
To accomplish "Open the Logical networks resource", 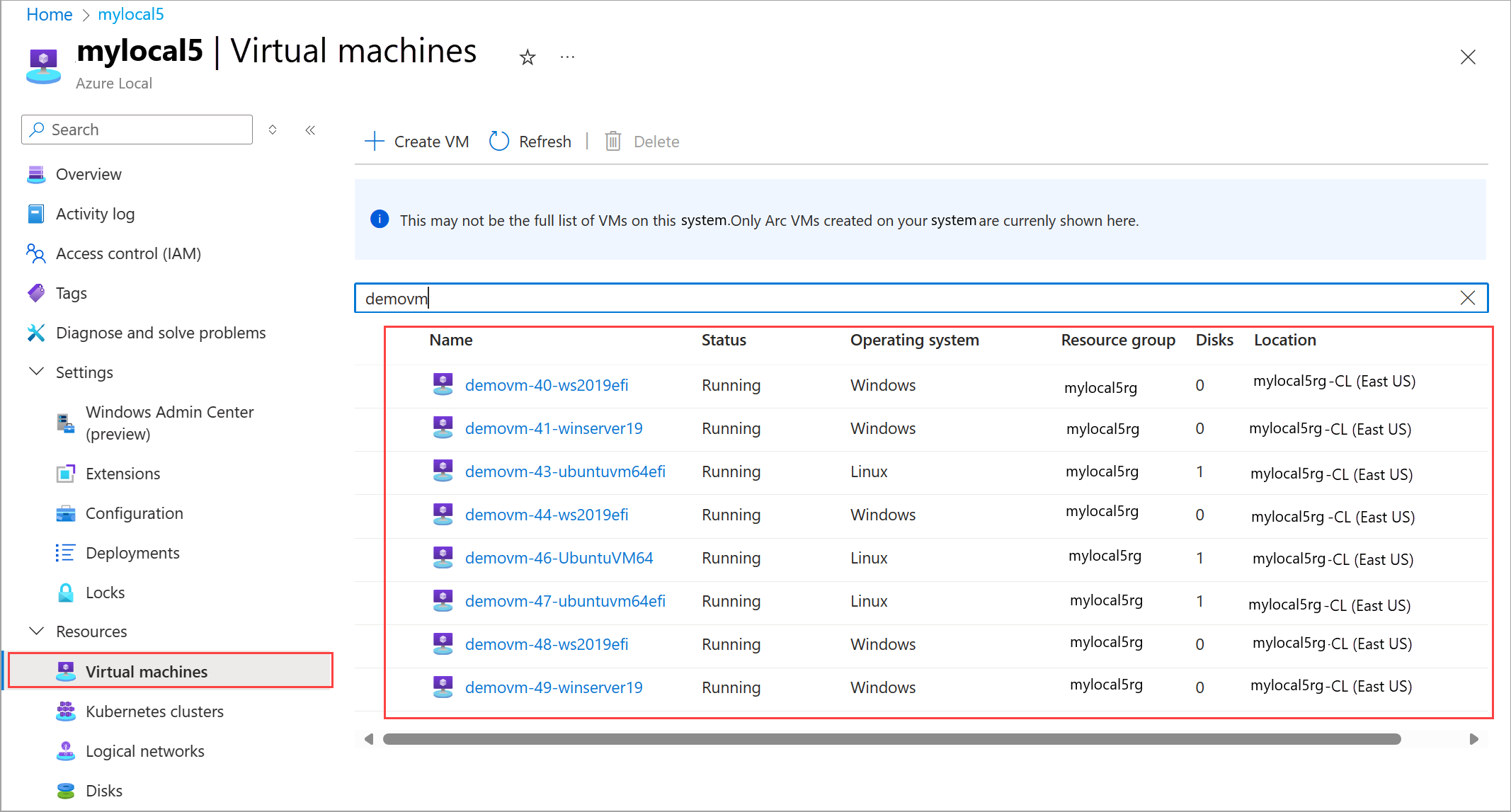I will coord(144,750).
